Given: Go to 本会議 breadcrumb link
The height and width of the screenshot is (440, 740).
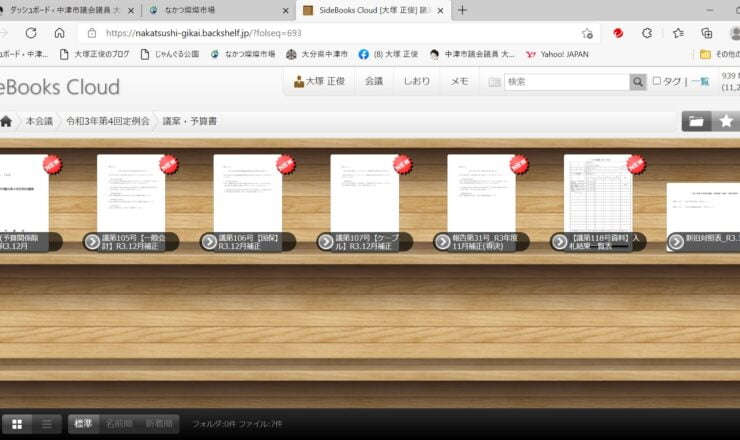Looking at the screenshot, I should point(39,121).
